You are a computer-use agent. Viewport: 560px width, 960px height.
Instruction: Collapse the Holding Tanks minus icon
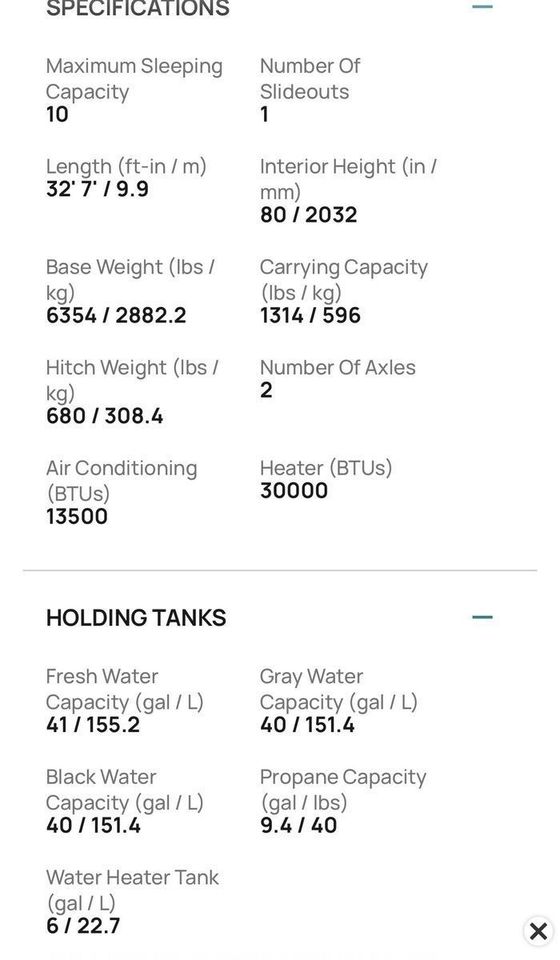482,617
